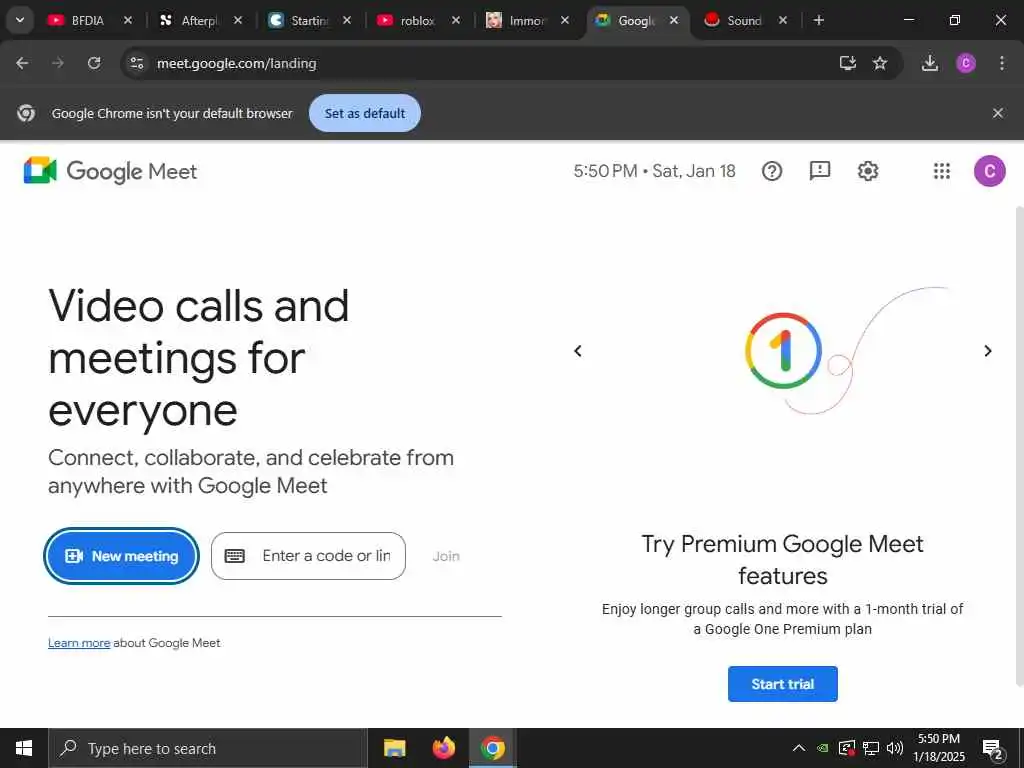The width and height of the screenshot is (1024, 768).
Task: Open the Learn more link
Action: [x=79, y=643]
